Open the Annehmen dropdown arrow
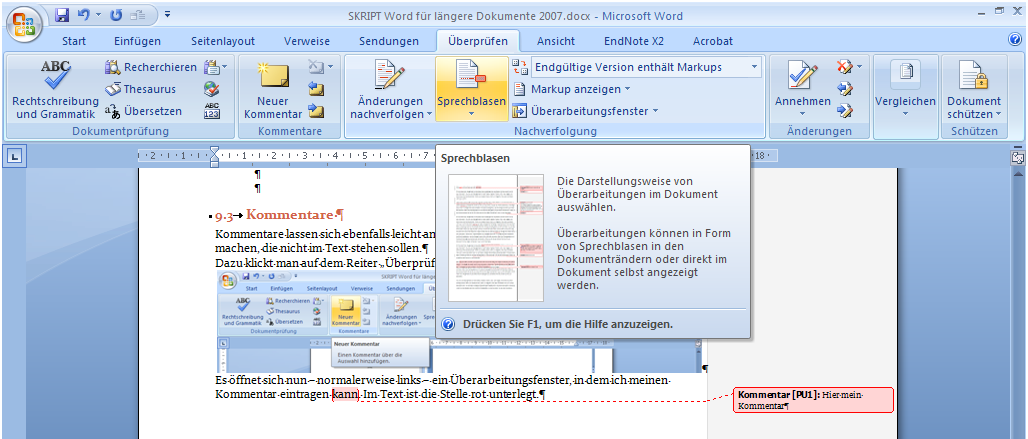The width and height of the screenshot is (1028, 439). click(802, 115)
